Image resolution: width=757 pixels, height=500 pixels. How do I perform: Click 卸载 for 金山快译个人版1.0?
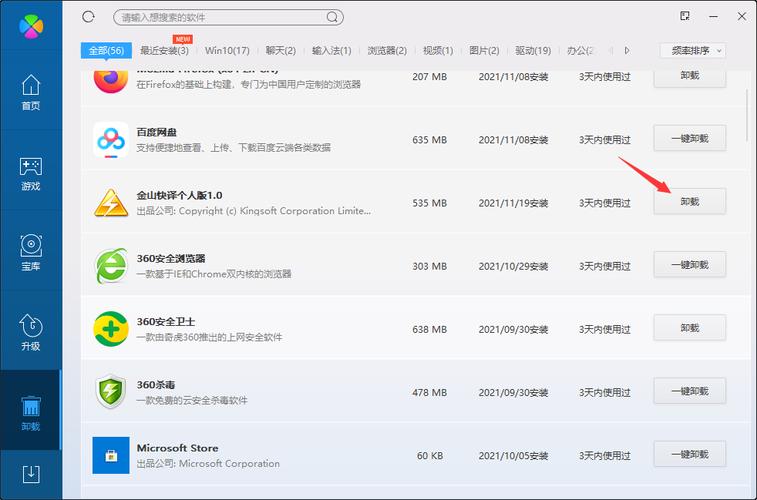tap(690, 201)
